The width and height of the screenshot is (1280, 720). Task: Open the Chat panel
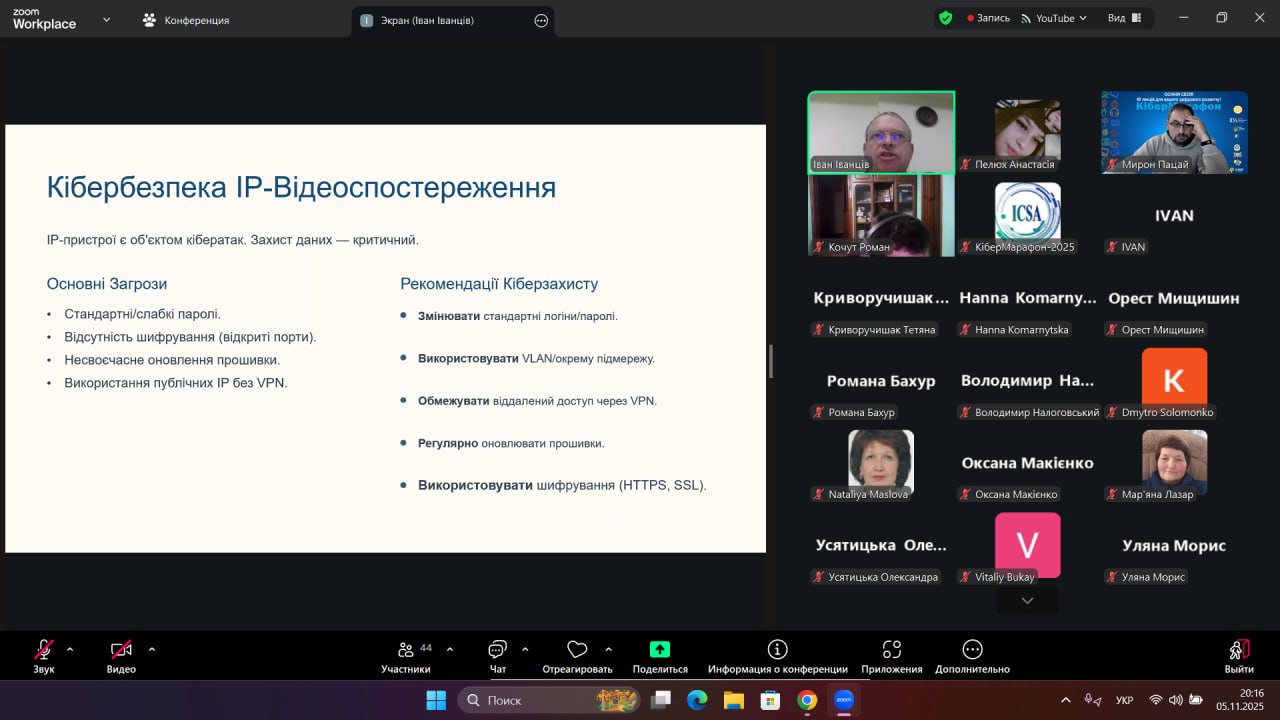click(x=497, y=650)
